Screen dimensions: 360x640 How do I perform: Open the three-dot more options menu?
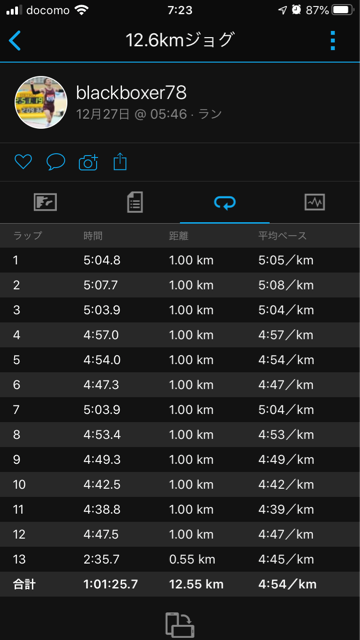[333, 40]
